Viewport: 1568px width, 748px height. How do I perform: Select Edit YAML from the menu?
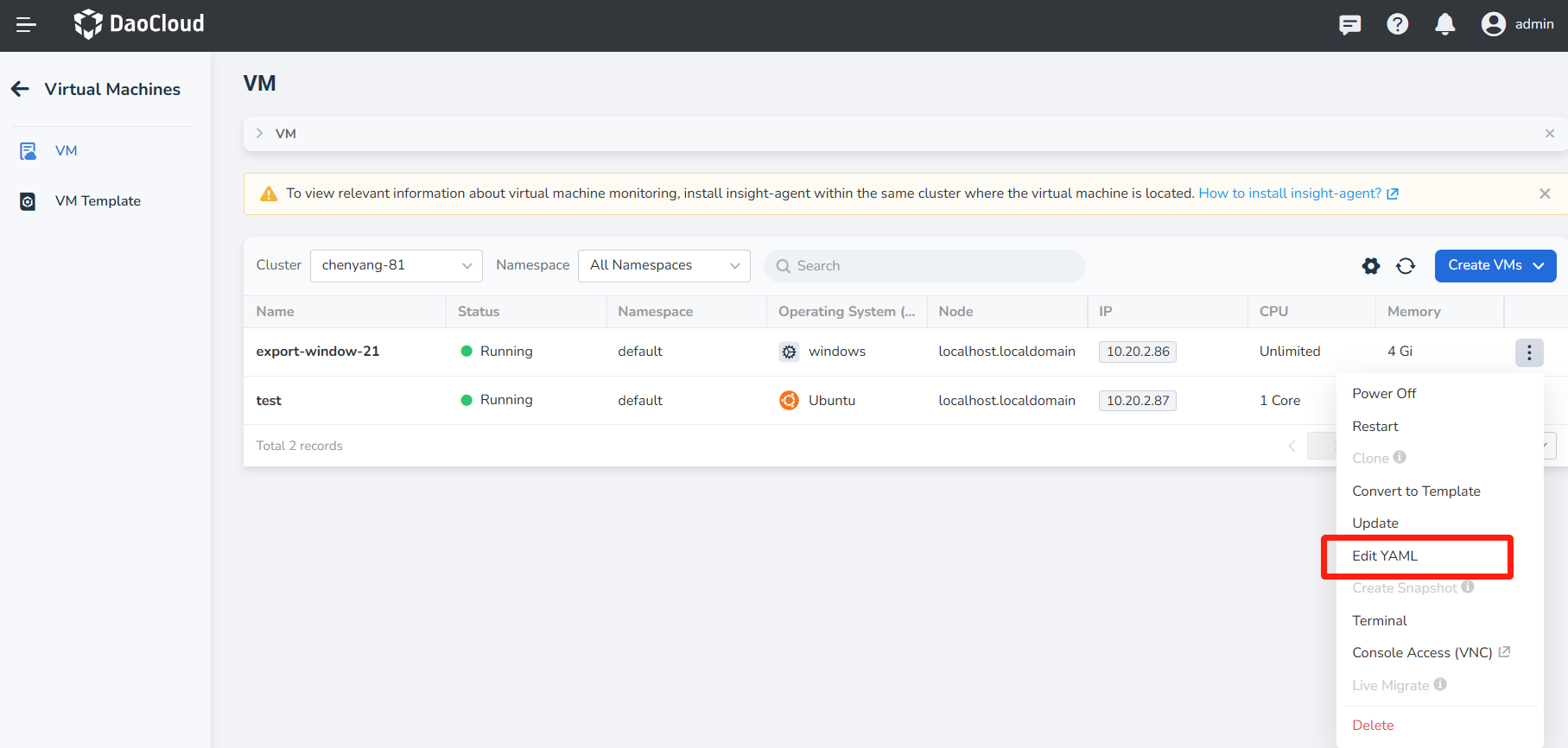click(x=1385, y=556)
